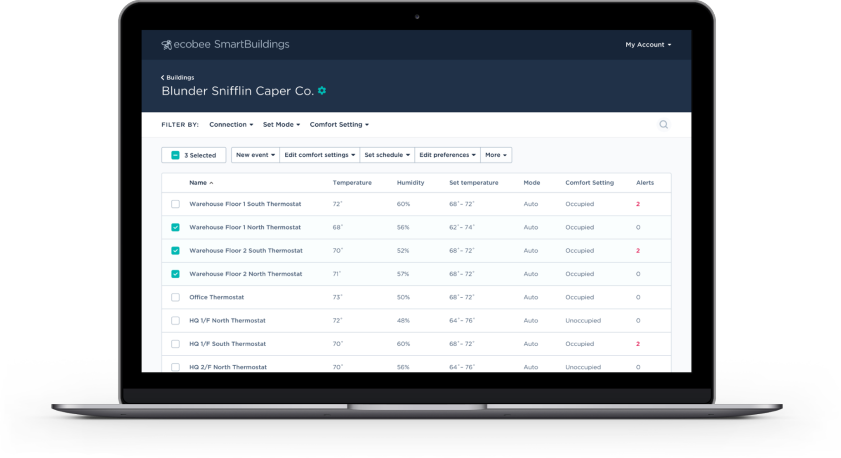
Task: Click the Temperature column header
Action: (352, 183)
